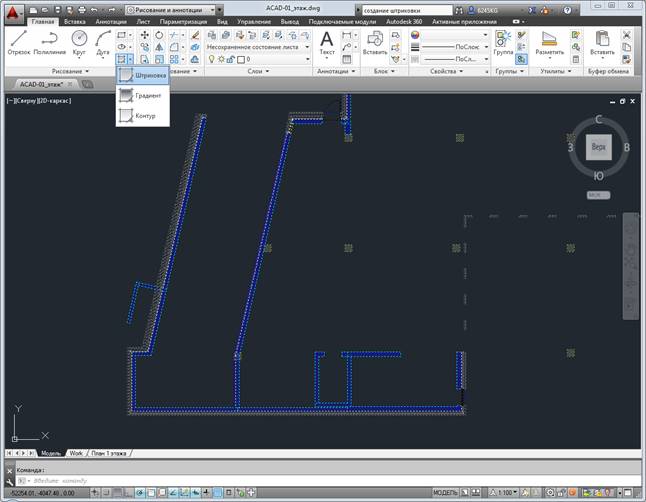Open the Вставка ribbon tab
Image resolution: width=646 pixels, height=502 pixels.
tap(75, 21)
